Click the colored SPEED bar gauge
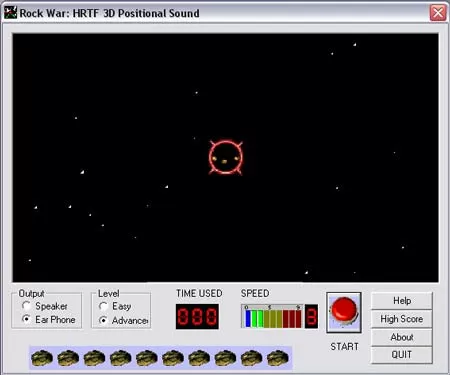This screenshot has height=375, width=450. point(272,316)
